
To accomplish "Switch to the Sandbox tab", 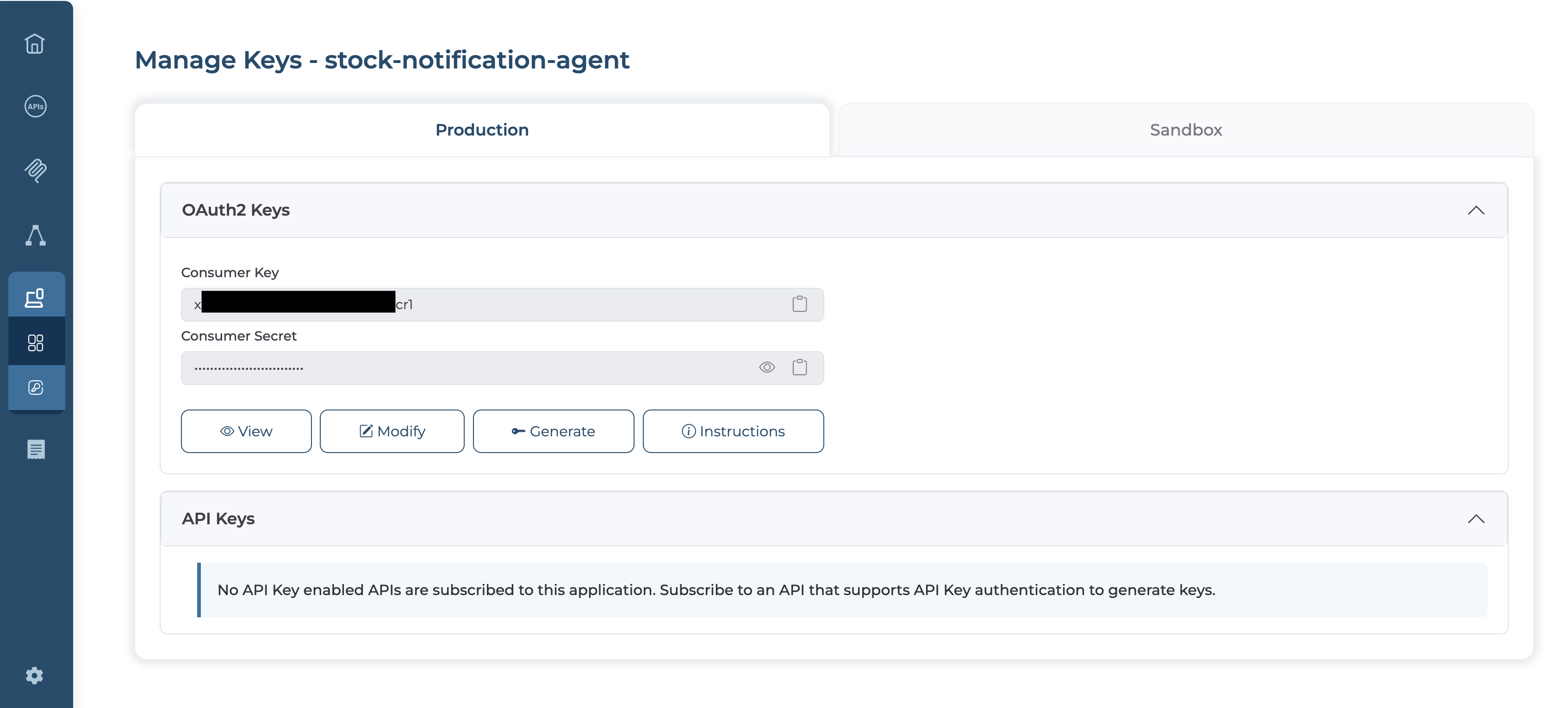I will (x=1186, y=130).
